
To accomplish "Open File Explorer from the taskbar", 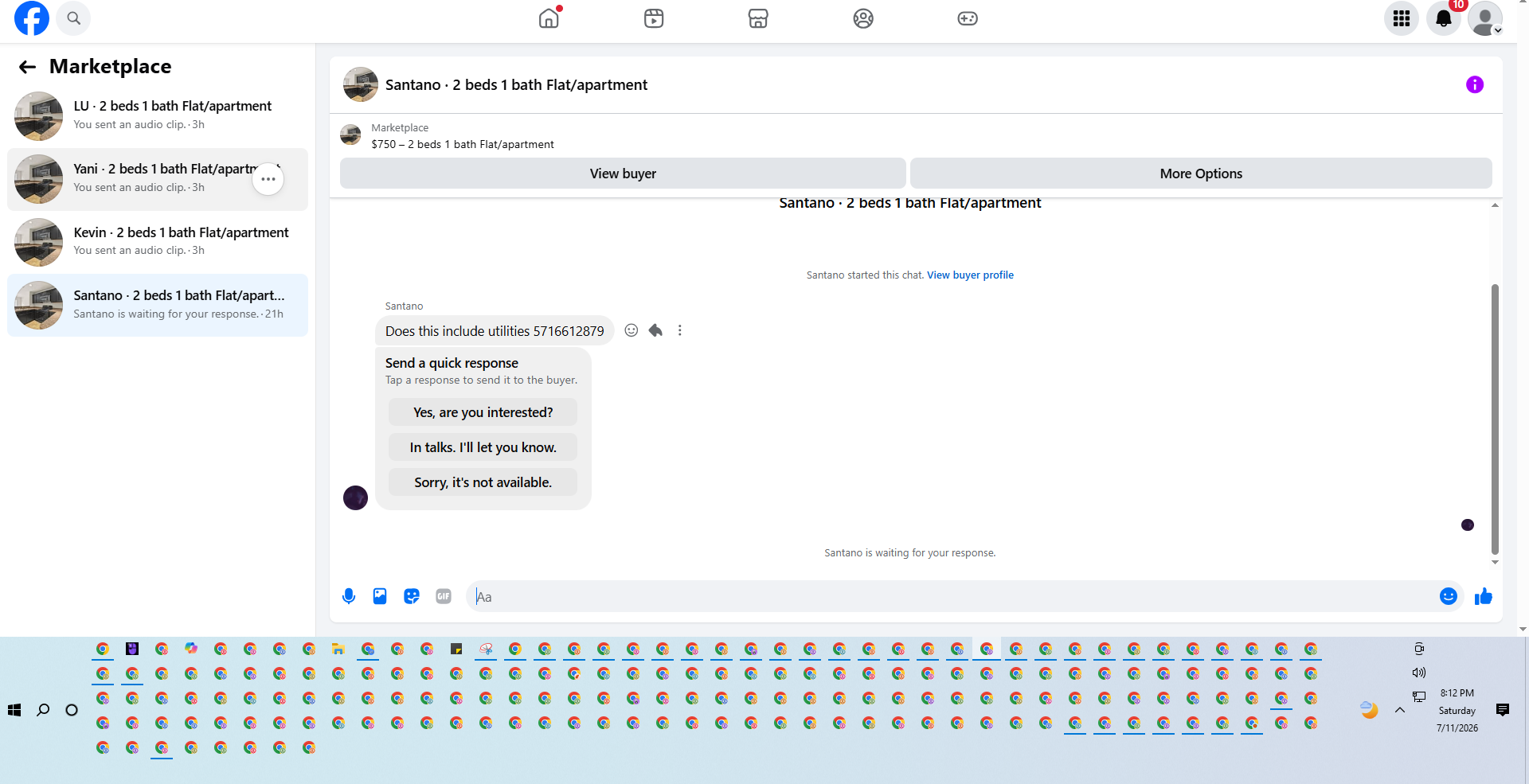I will pyautogui.click(x=338, y=649).
